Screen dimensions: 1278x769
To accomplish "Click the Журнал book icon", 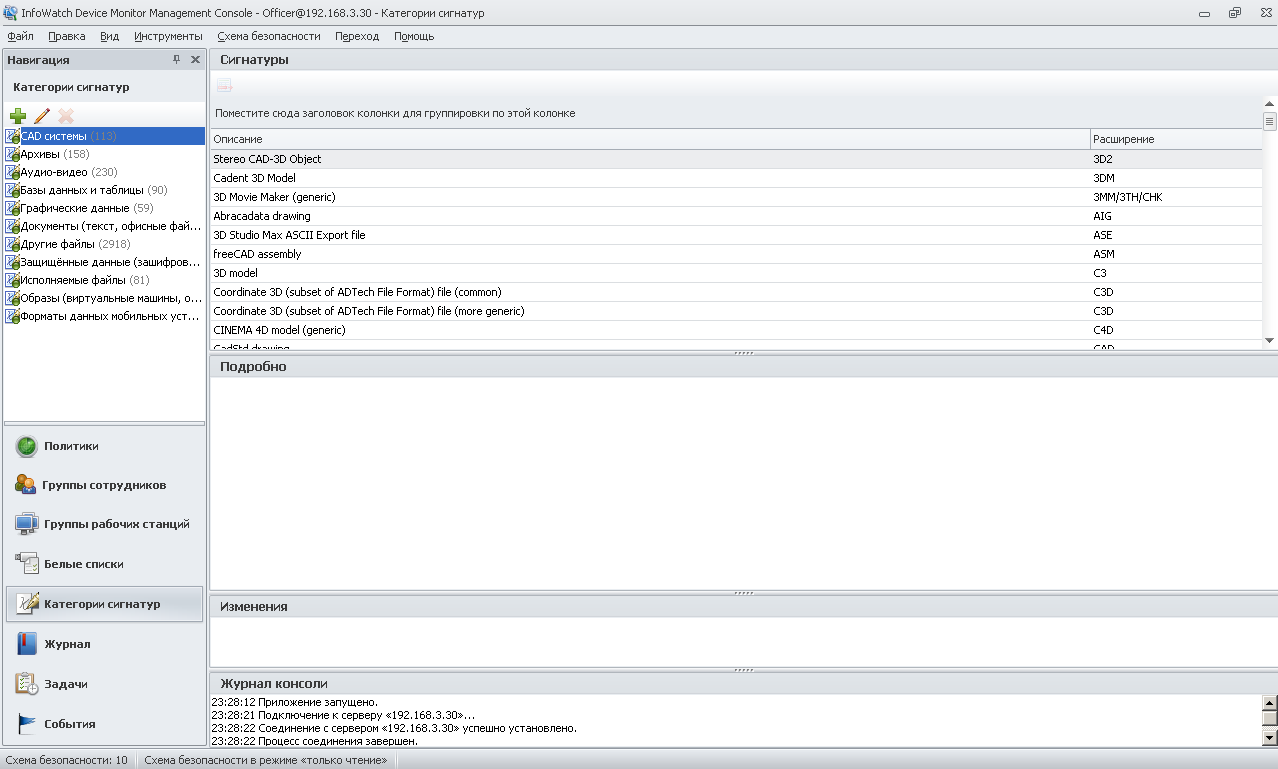I will 27,644.
